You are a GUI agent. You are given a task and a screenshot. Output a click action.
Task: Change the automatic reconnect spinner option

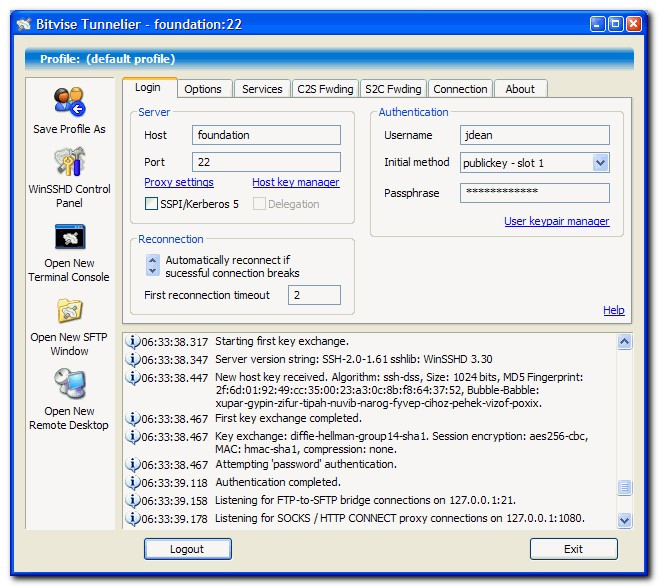(x=153, y=265)
